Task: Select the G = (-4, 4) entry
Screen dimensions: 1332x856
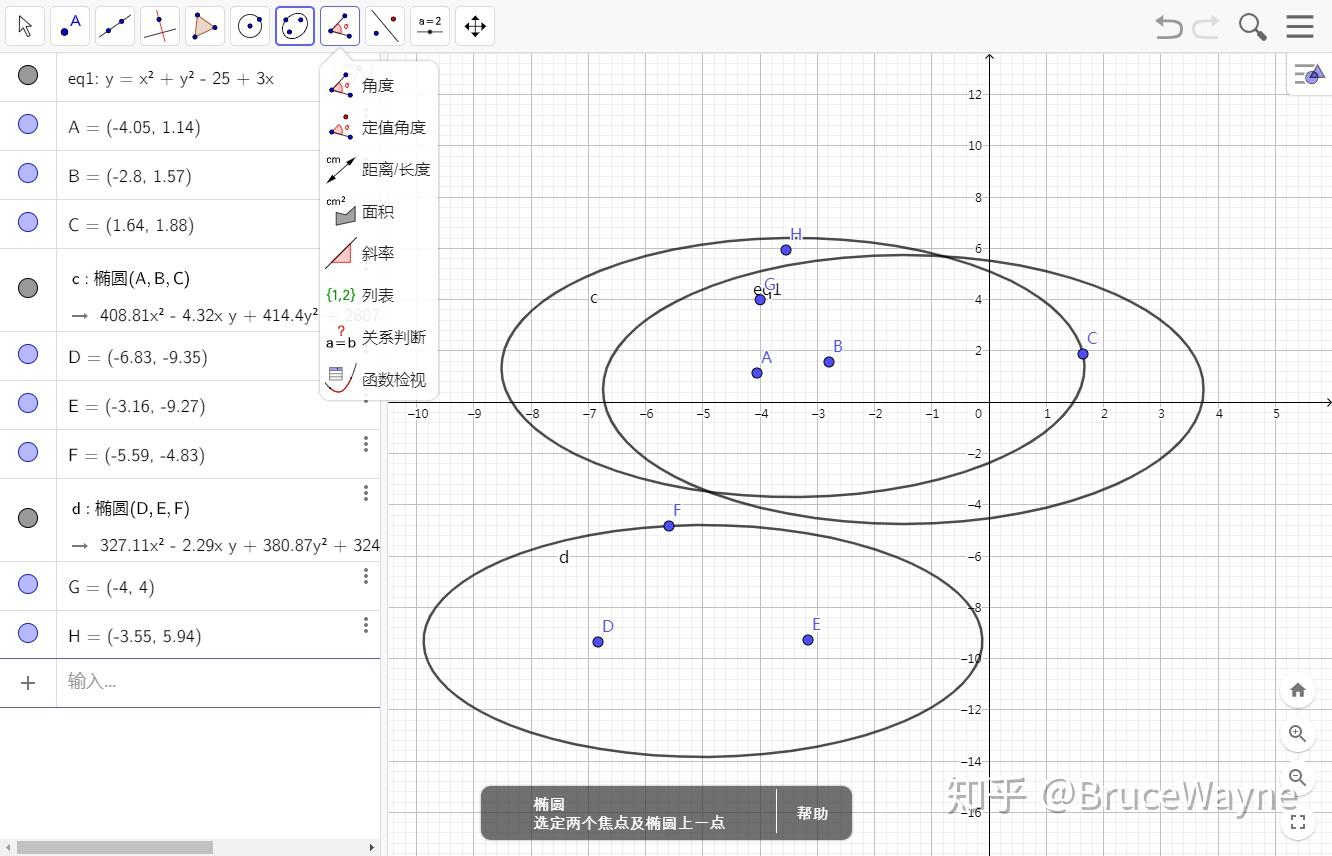Action: 111,588
